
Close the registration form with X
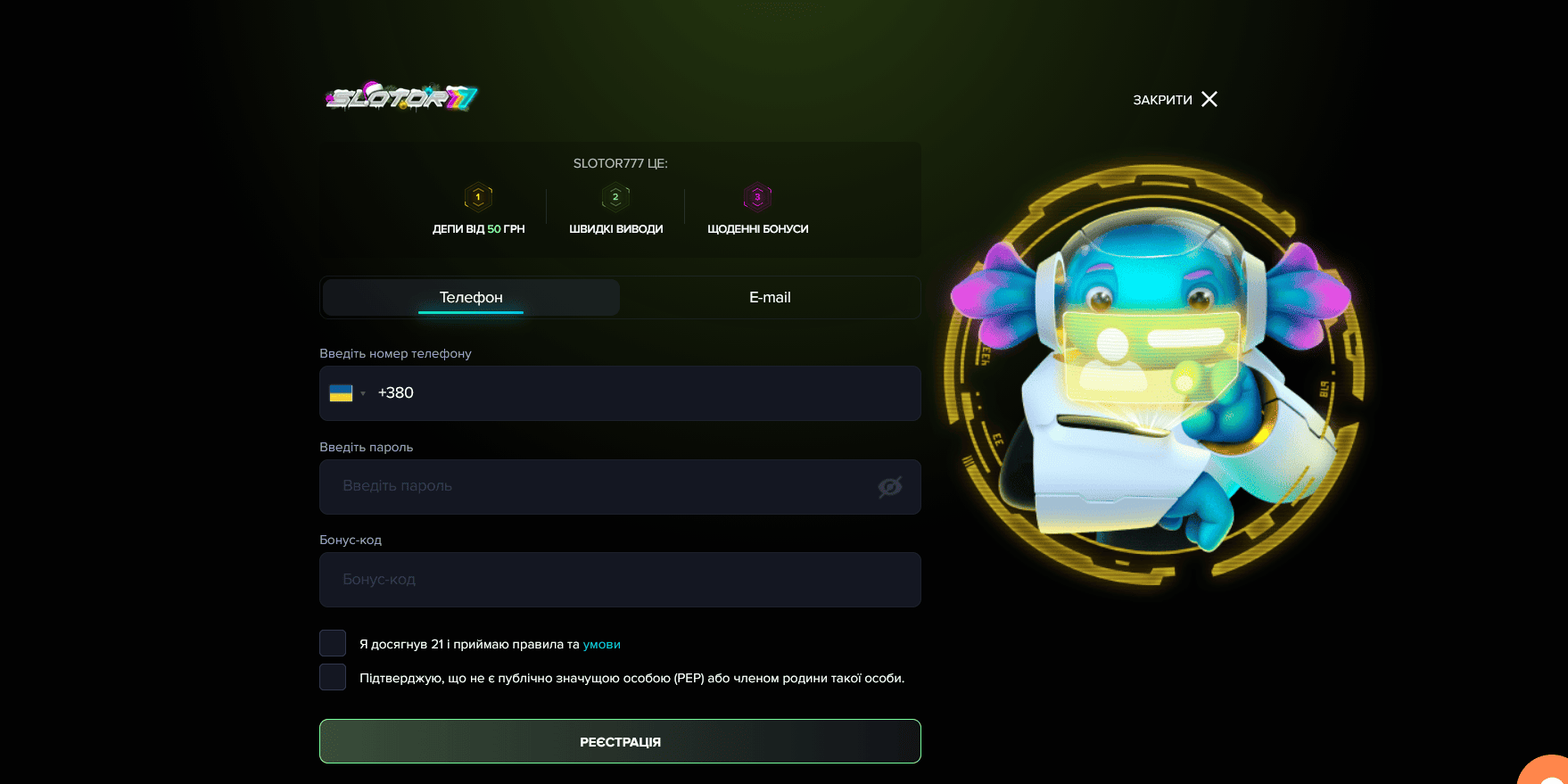coord(1209,99)
